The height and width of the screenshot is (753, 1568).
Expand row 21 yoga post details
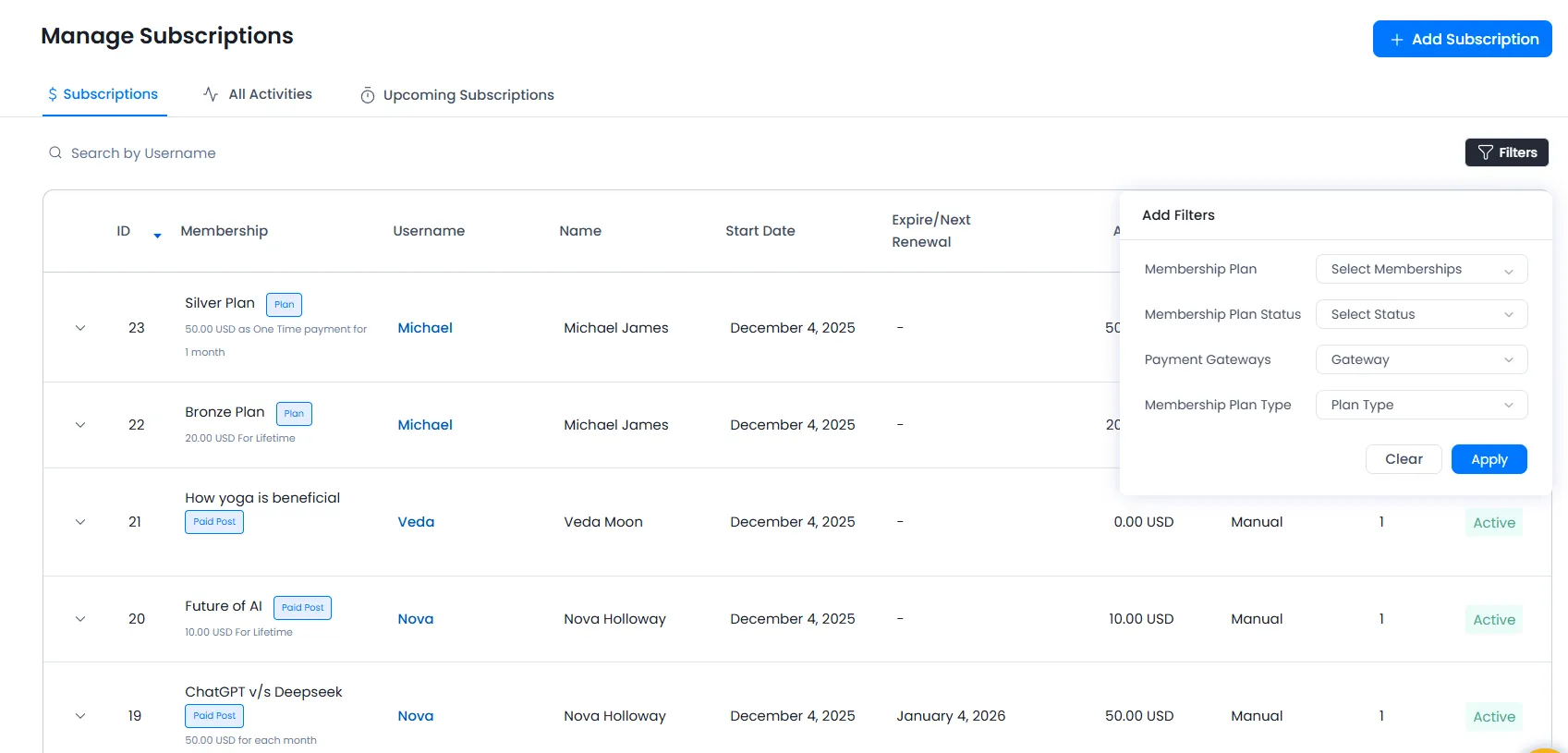[x=80, y=522]
